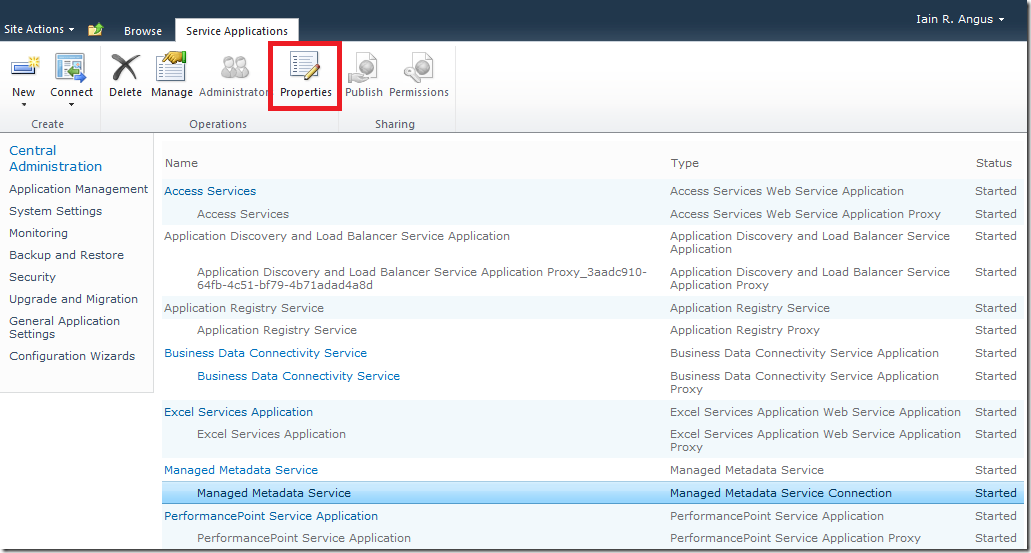Open PerformancePoint Service Application link

271,516
